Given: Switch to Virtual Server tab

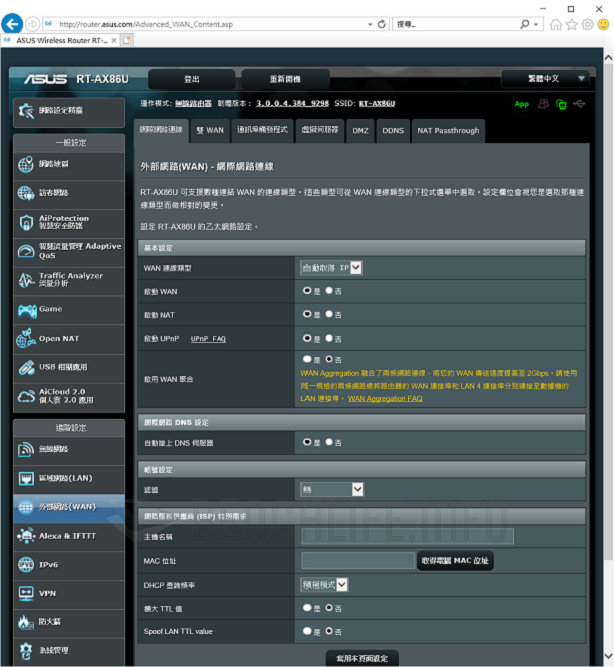Looking at the screenshot, I should pos(320,131).
